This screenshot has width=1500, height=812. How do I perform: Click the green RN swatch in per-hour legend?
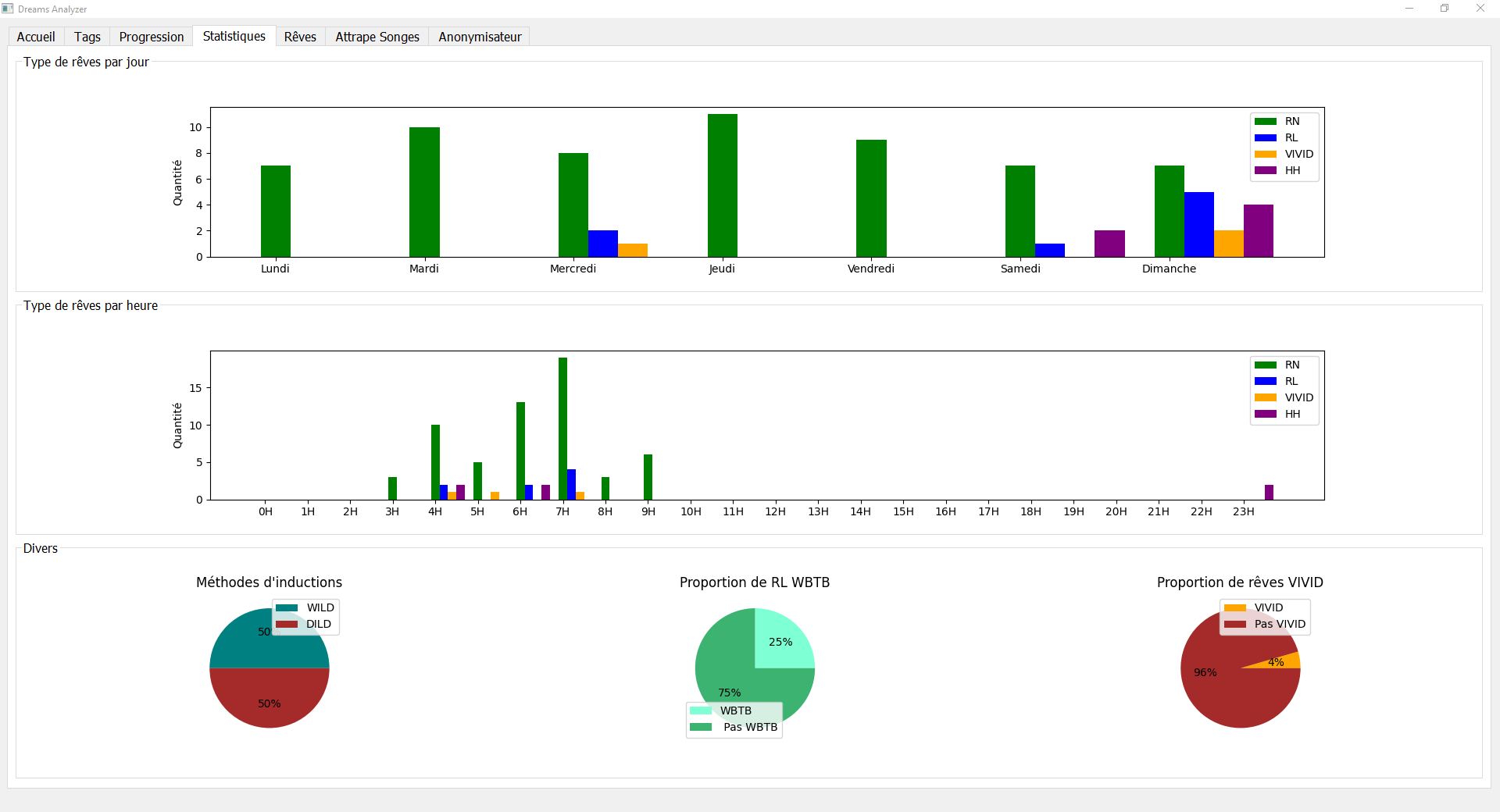(x=1266, y=365)
